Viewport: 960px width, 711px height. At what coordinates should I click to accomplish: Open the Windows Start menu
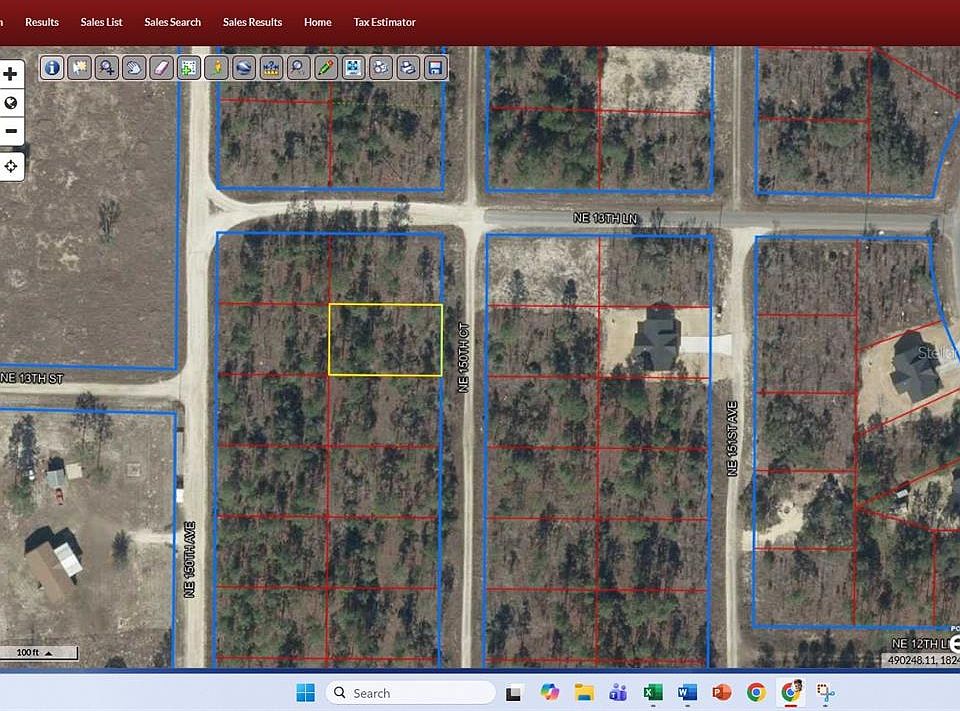[306, 693]
